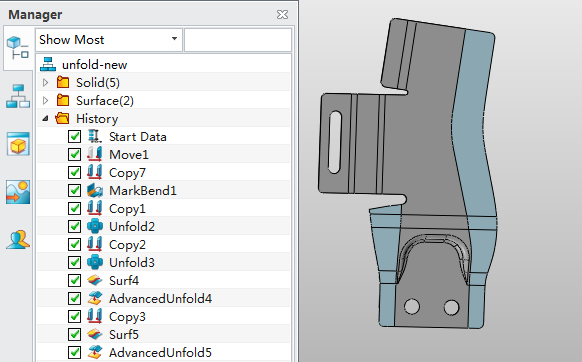Open the Show Most filter dropdown

tap(109, 40)
